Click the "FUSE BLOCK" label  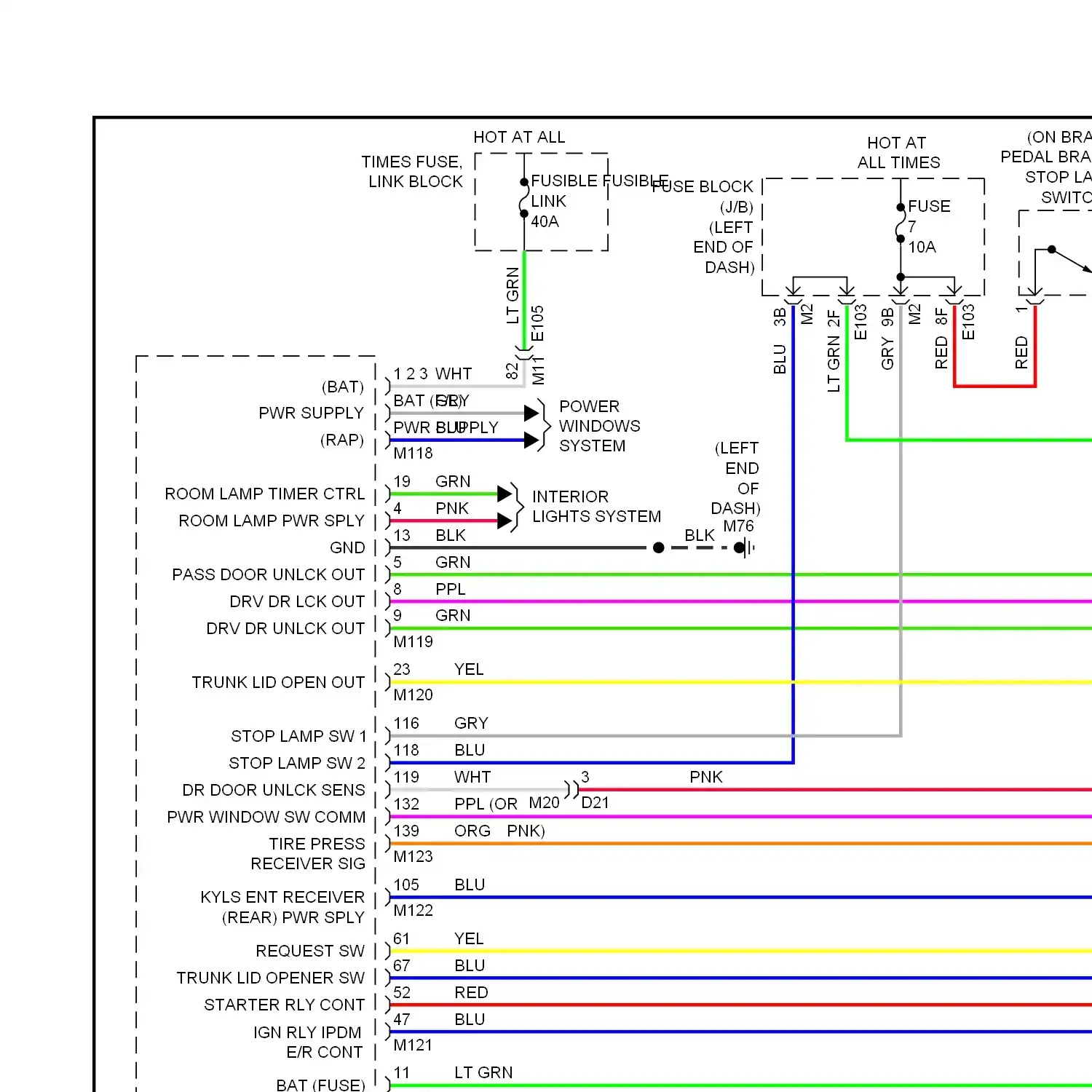pyautogui.click(x=703, y=186)
